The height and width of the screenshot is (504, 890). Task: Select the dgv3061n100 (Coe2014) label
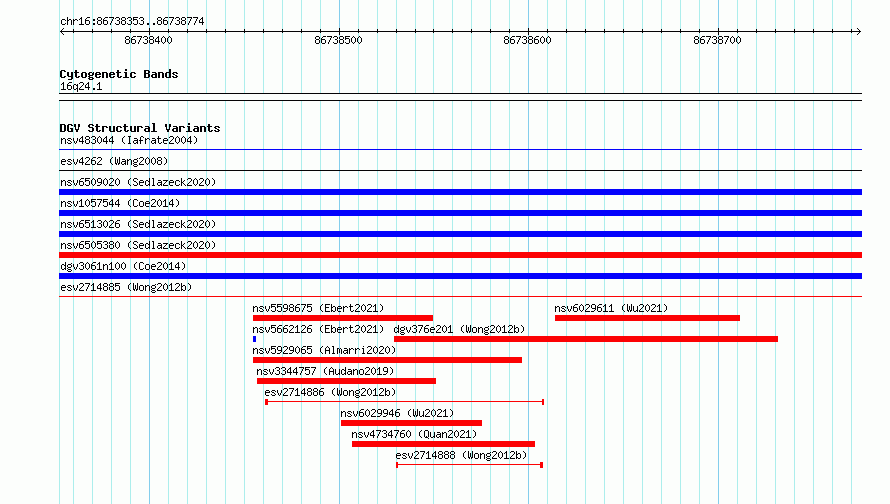pyautogui.click(x=123, y=266)
